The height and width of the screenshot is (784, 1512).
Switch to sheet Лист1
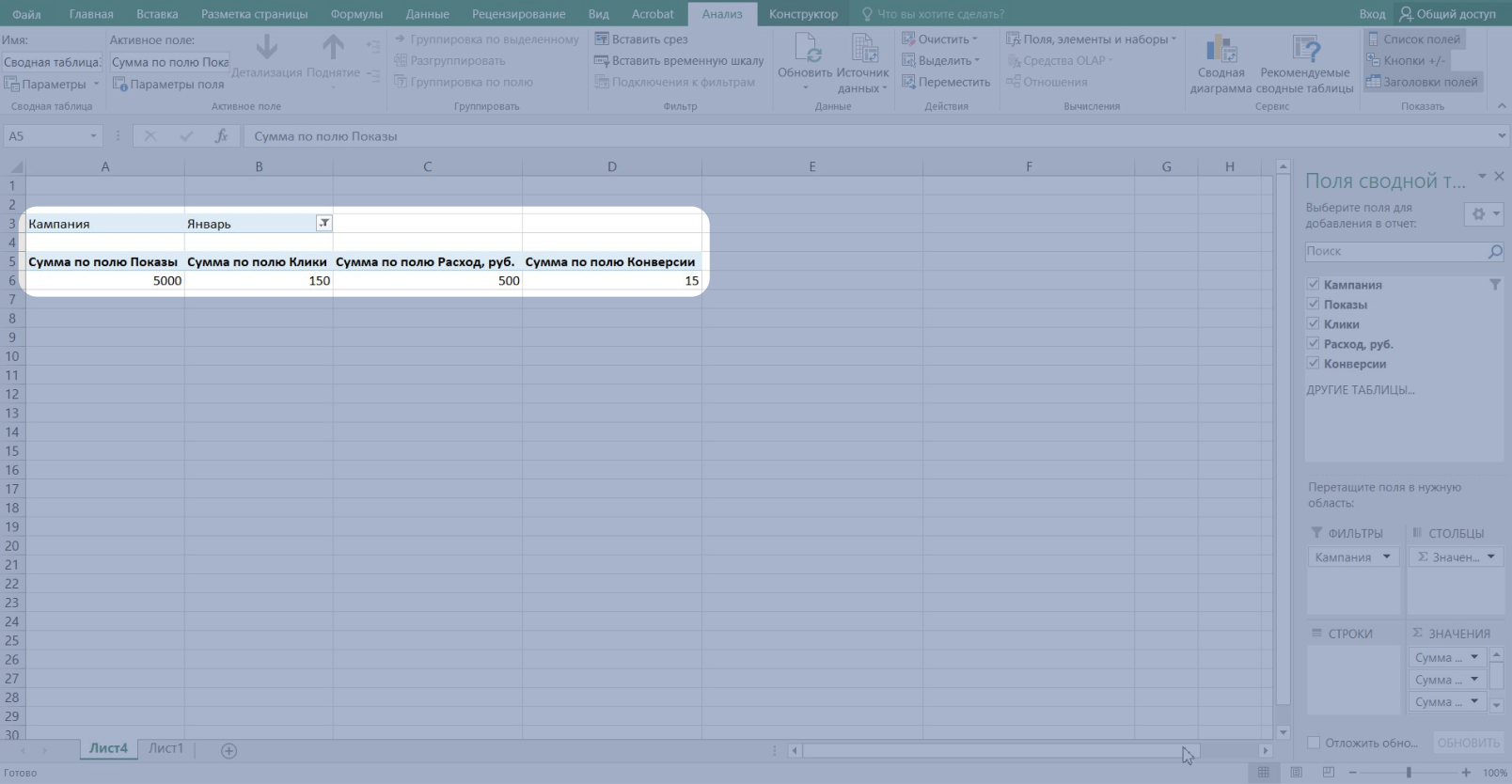(x=165, y=748)
